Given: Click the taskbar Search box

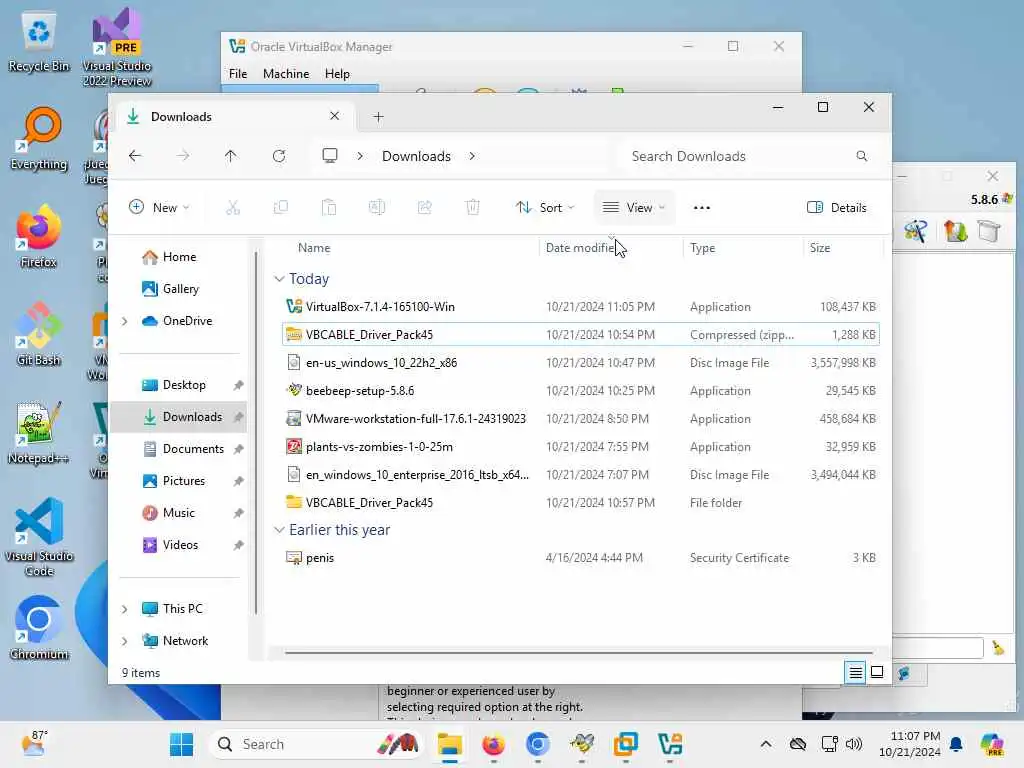Looking at the screenshot, I should (317, 744).
